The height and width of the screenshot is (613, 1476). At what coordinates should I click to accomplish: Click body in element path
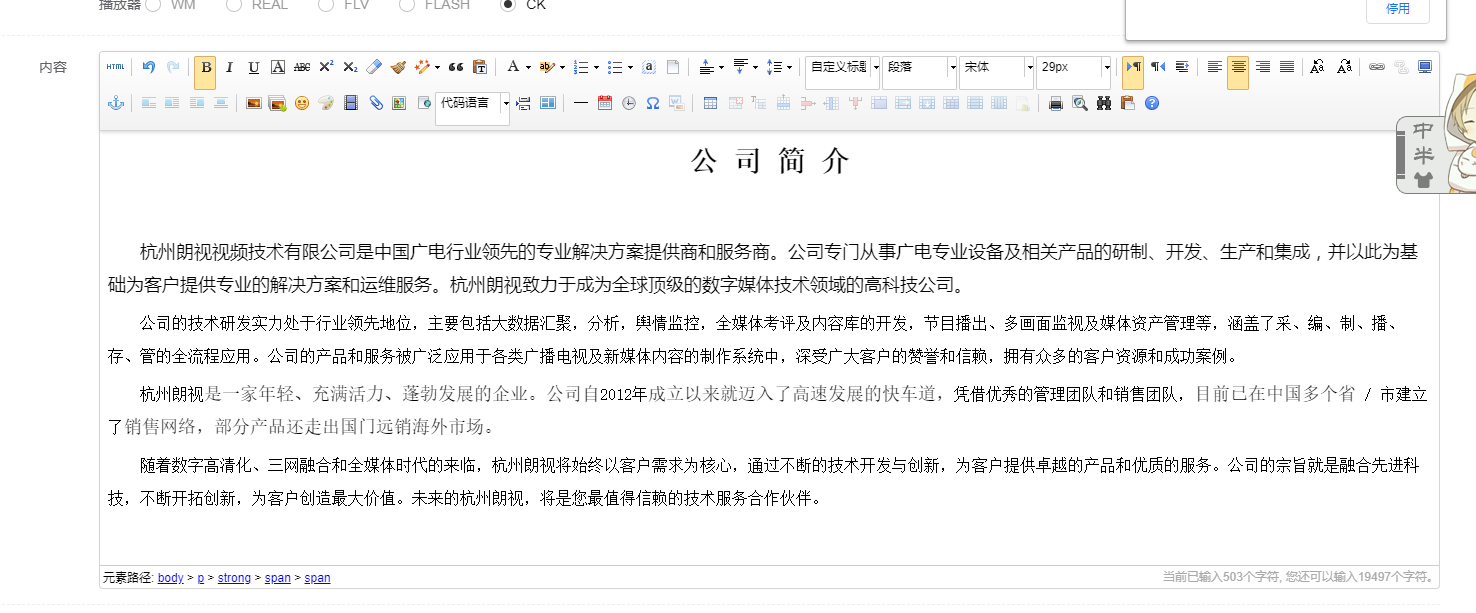(171, 578)
